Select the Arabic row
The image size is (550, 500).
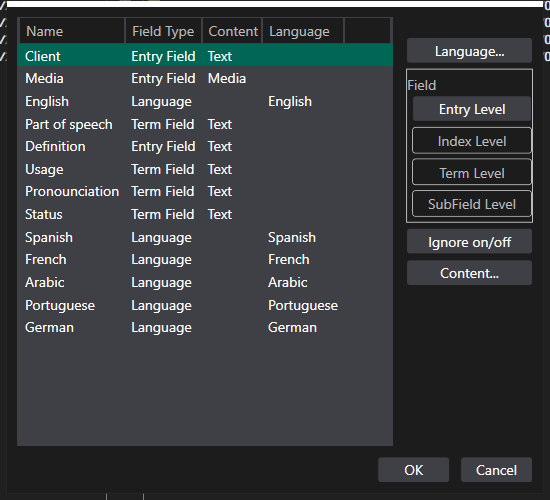point(205,282)
